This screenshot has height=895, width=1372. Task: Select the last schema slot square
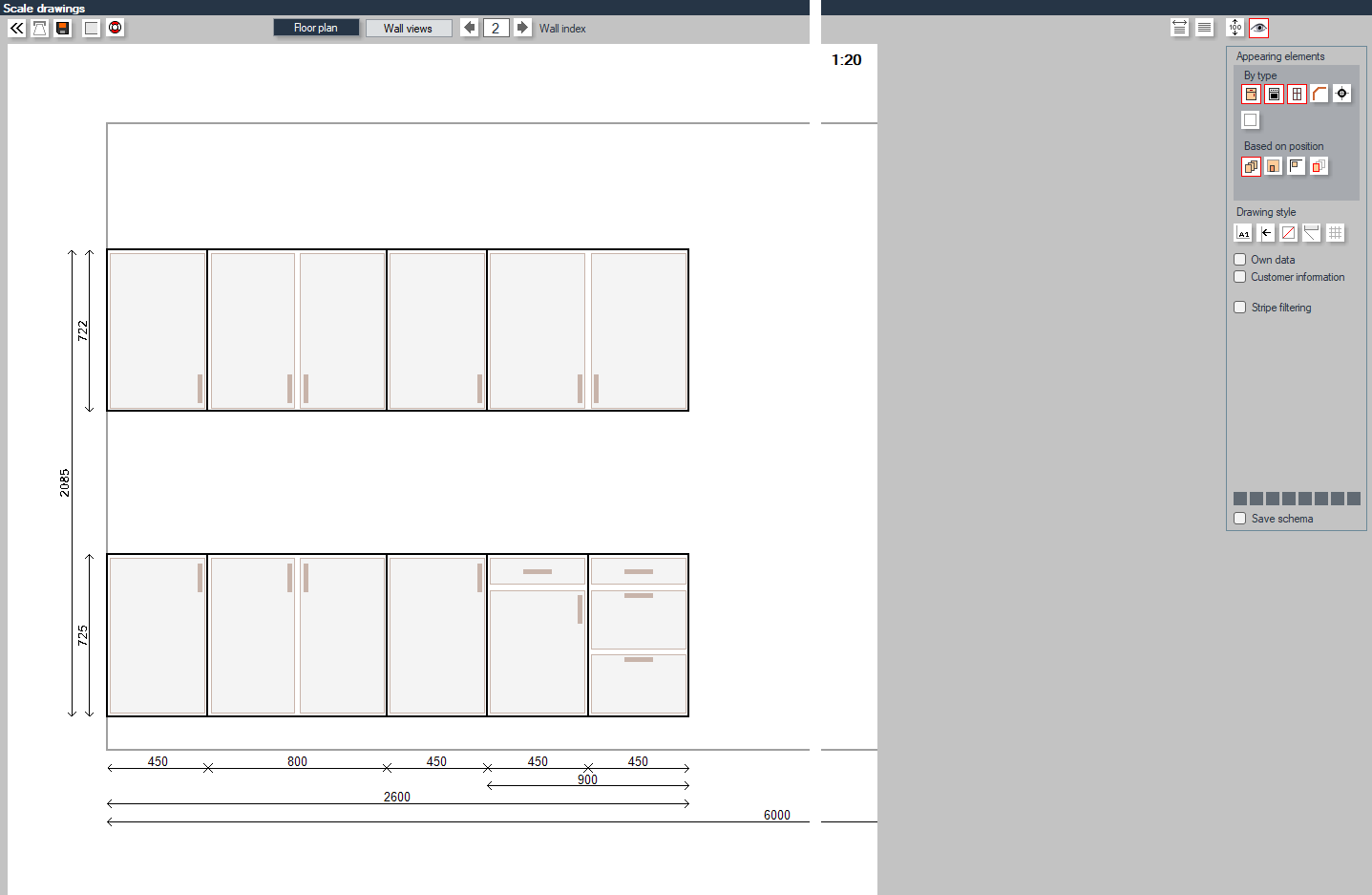(x=1354, y=499)
